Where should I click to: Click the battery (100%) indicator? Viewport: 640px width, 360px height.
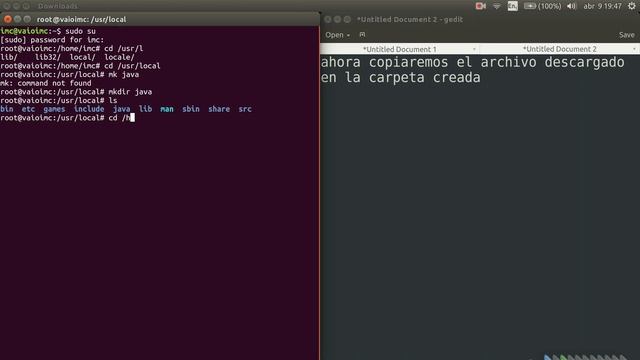(542, 6)
